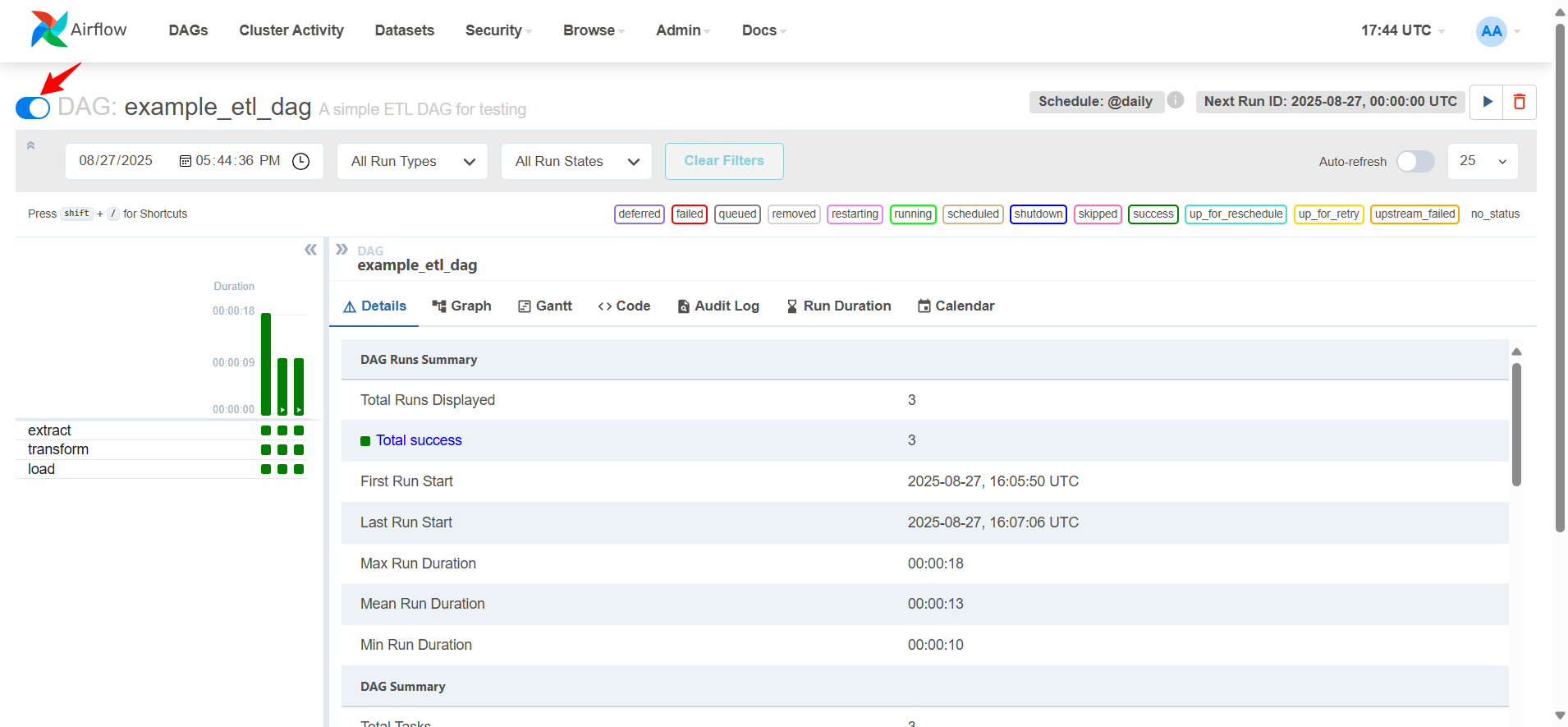Open the All Run Types dropdown
The width and height of the screenshot is (1568, 727).
coord(413,161)
